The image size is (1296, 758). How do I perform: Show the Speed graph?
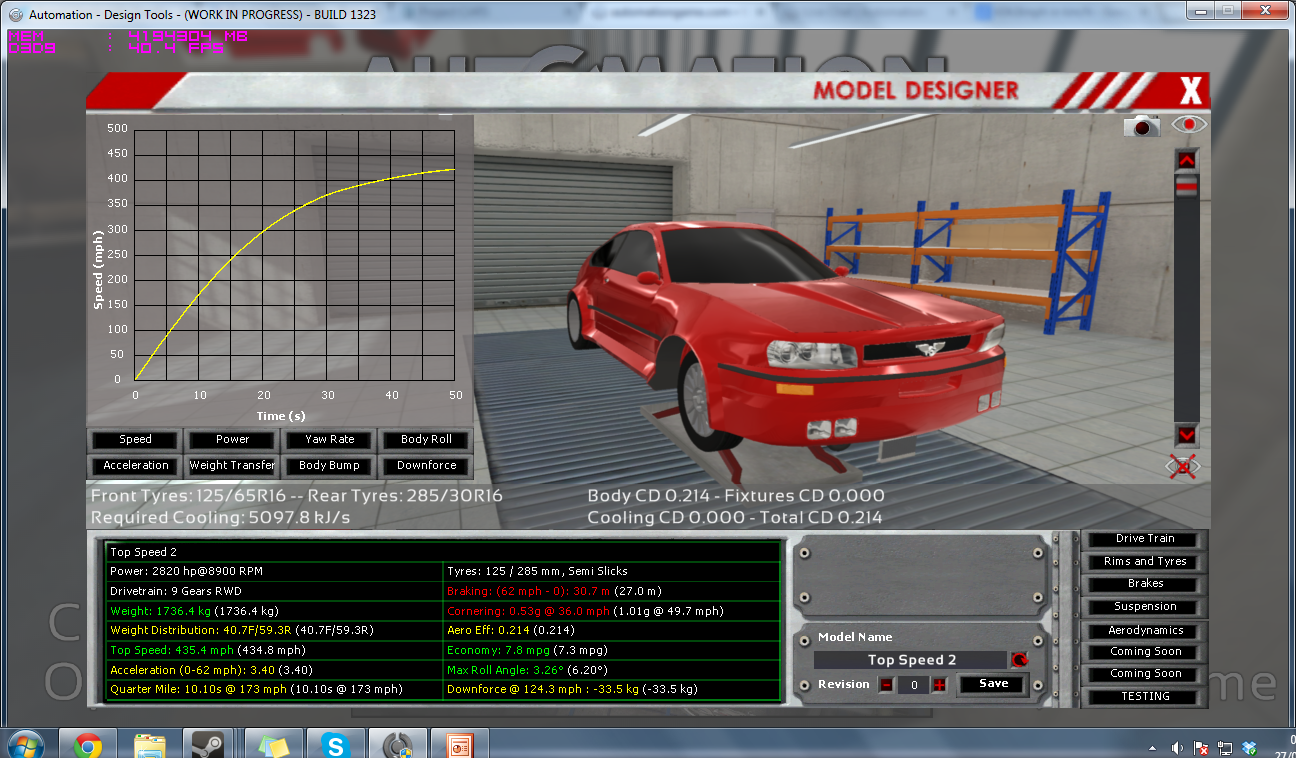point(136,440)
